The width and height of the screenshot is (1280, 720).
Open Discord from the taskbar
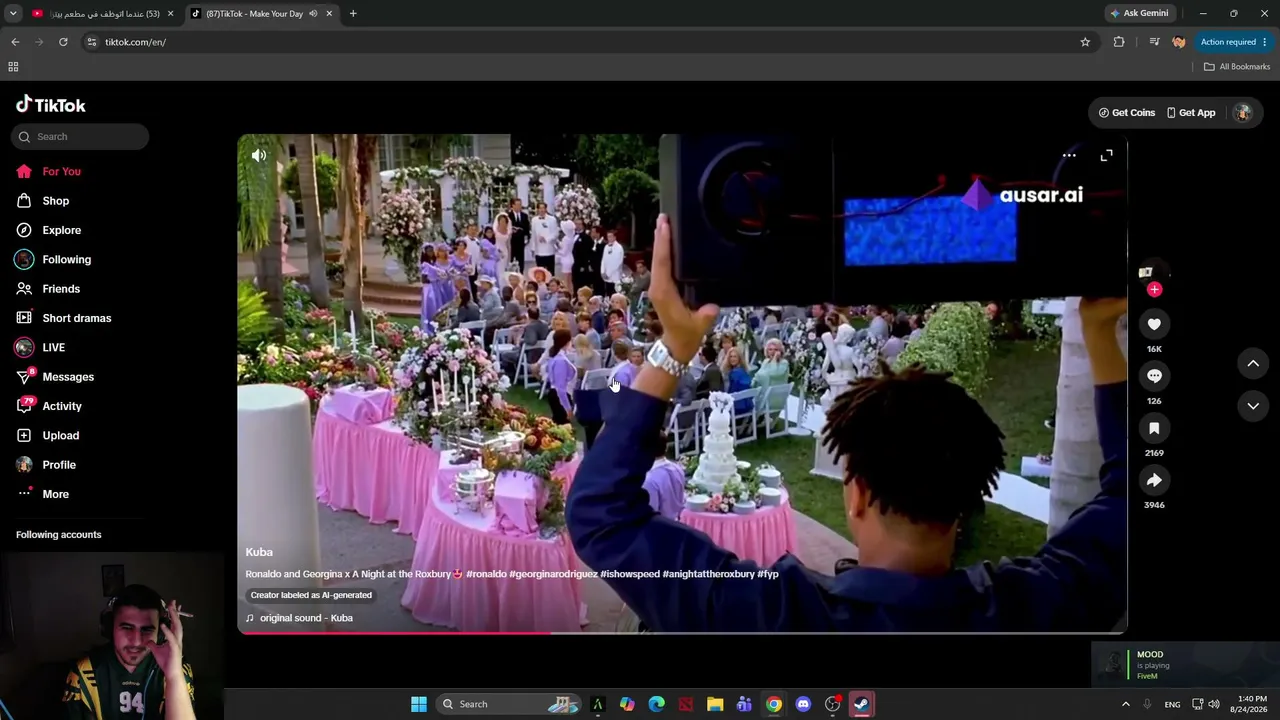[803, 704]
